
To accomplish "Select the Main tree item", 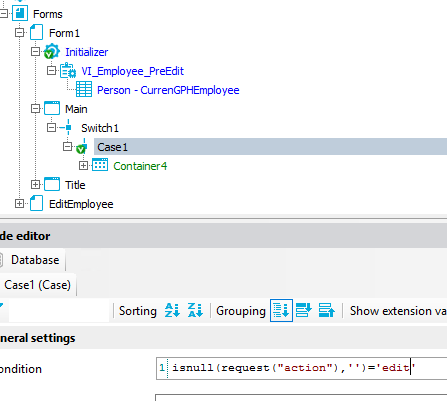I will click(76, 109).
